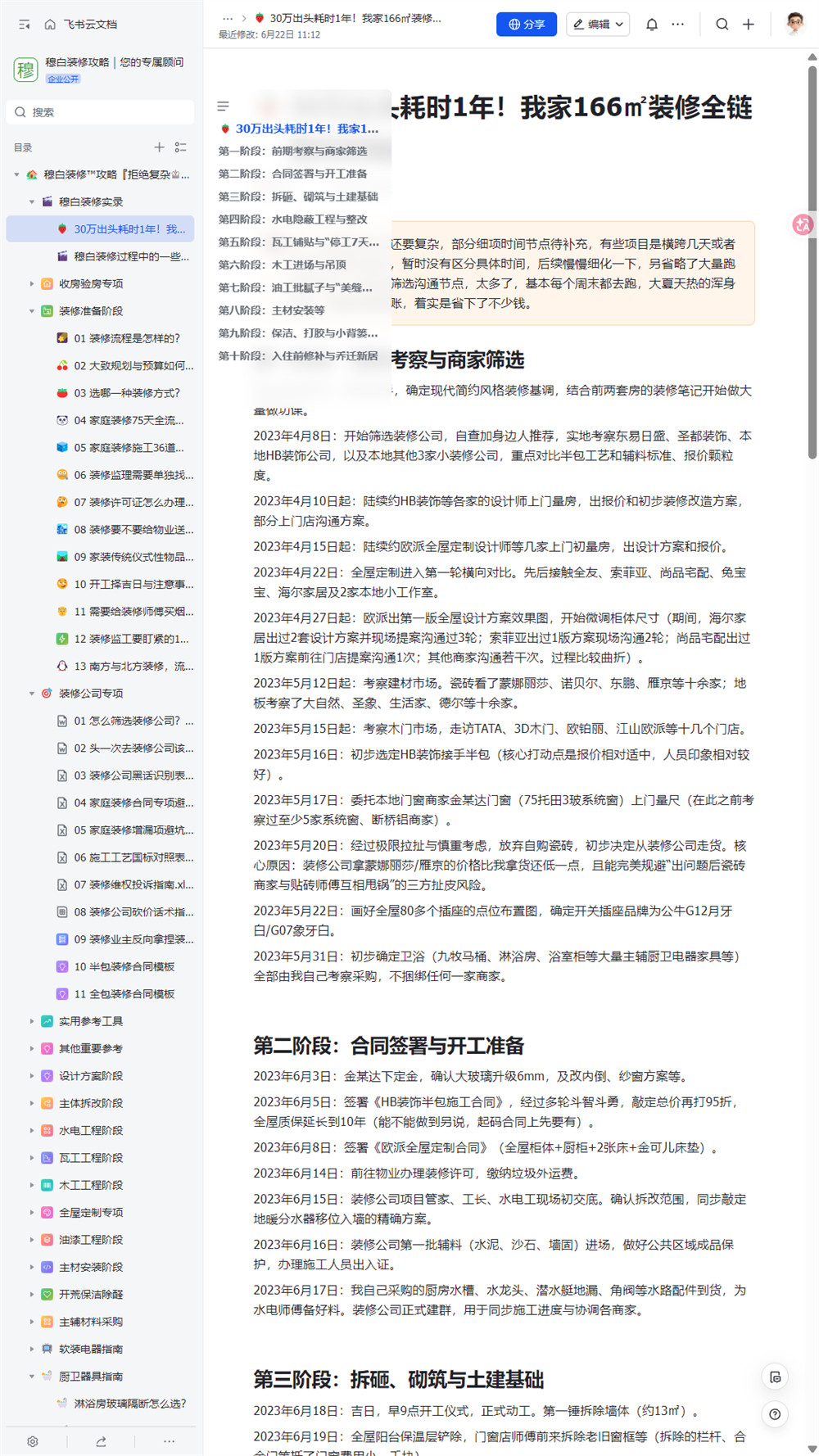Expand the 实用参考工具 folder
This screenshot has height=1456, width=819.
coord(32,1021)
